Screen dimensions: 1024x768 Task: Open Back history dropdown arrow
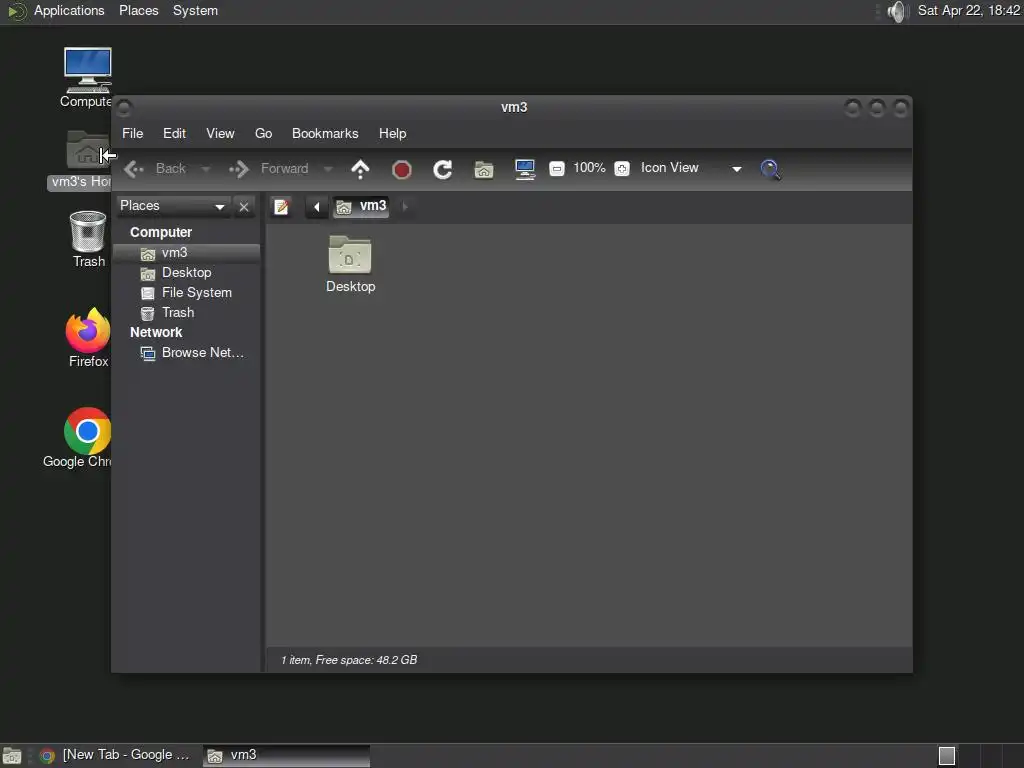coord(206,169)
